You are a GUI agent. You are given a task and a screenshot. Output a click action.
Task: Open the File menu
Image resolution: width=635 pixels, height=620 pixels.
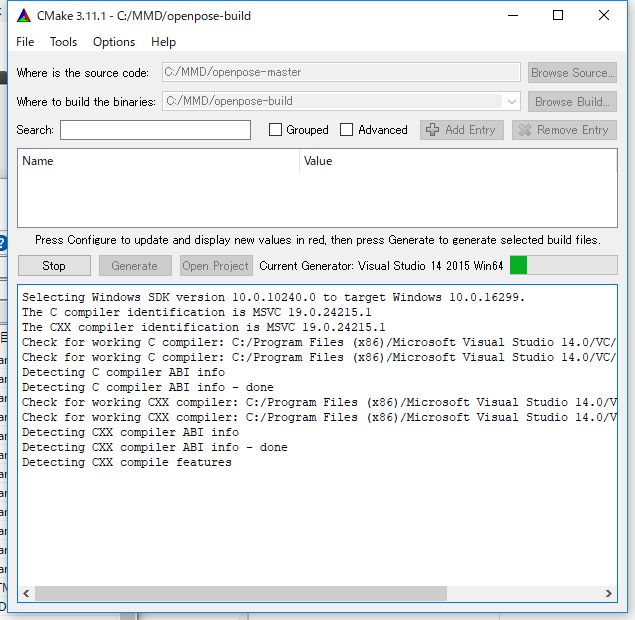[25, 42]
